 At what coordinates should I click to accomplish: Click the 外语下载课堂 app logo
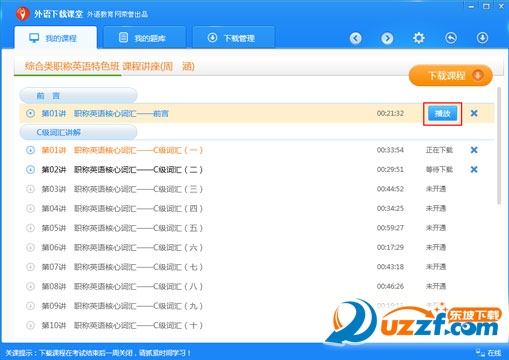[x=23, y=14]
